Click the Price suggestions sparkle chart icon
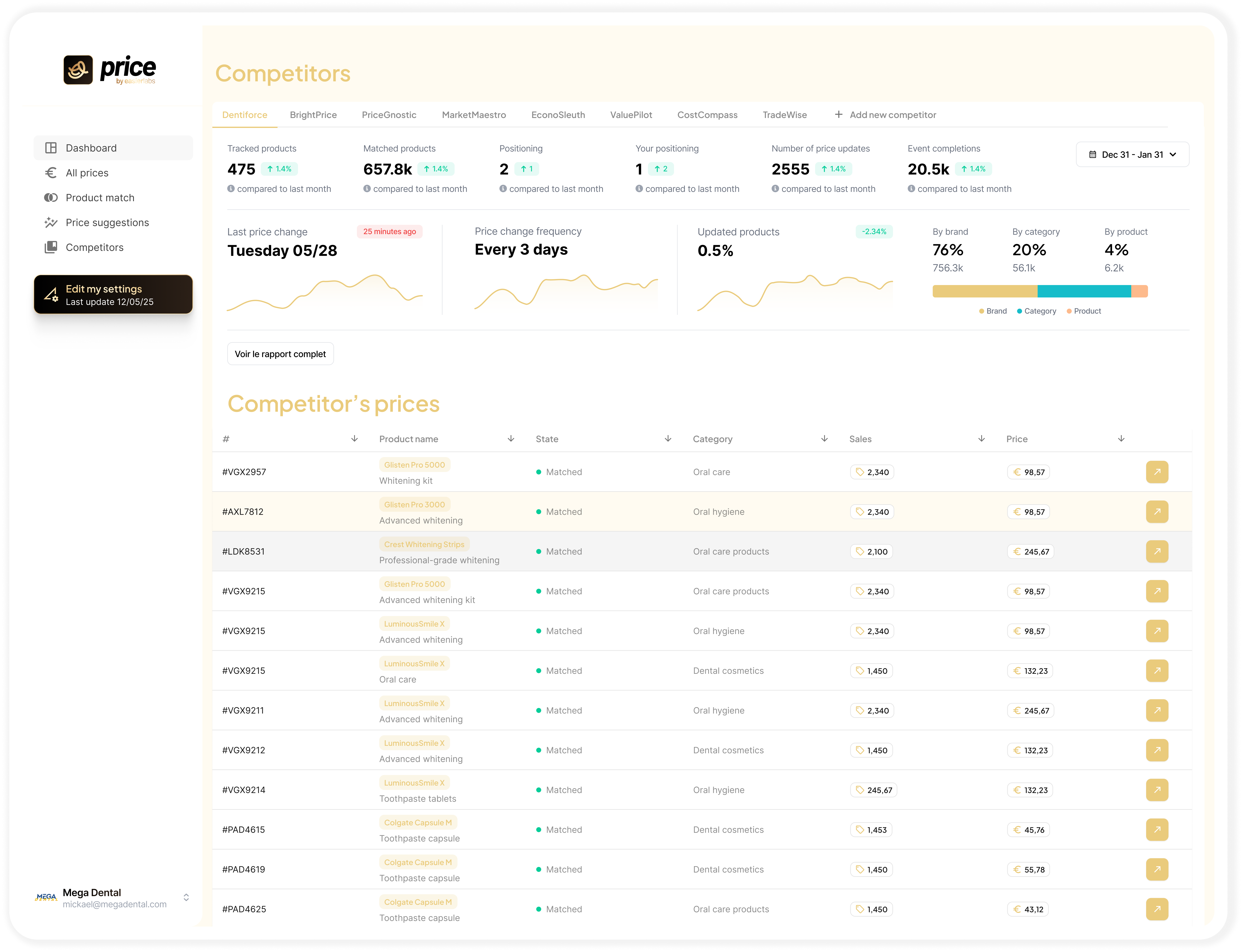The image size is (1243, 952). pos(51,223)
